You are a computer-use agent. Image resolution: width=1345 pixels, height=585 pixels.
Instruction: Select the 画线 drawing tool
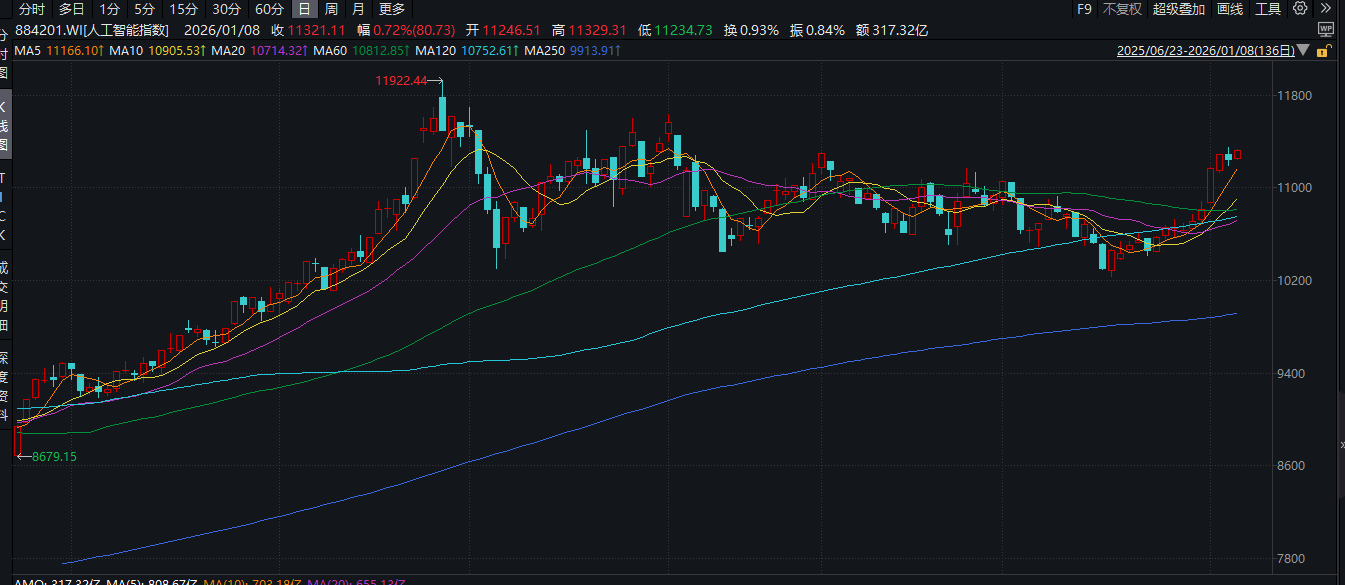pyautogui.click(x=1231, y=9)
